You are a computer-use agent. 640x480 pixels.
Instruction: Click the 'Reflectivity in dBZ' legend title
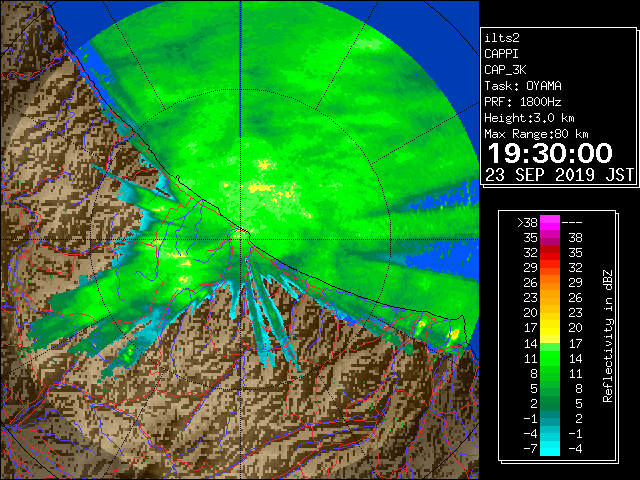(608, 336)
